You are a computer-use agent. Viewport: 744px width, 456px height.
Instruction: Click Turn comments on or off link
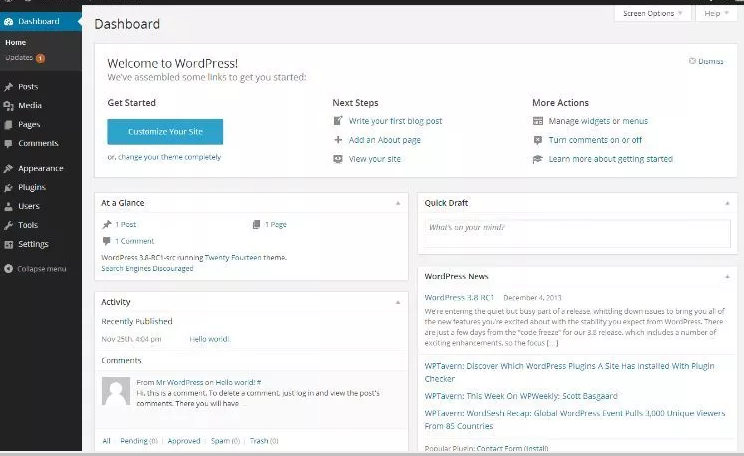(595, 140)
